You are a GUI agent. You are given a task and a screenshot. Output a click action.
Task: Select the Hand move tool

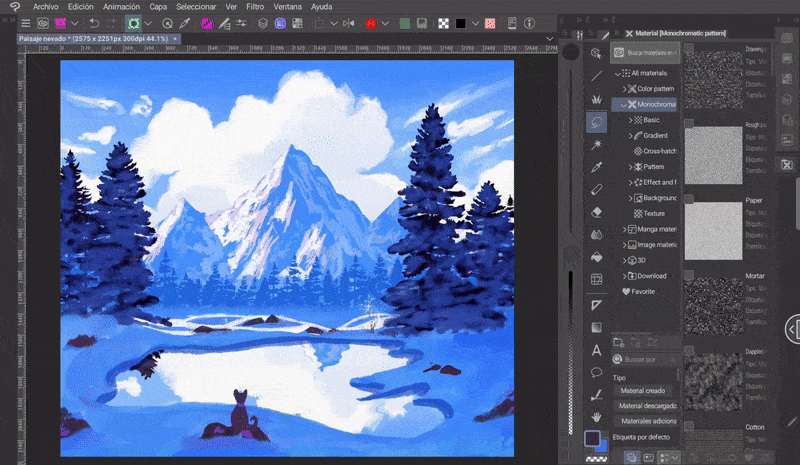596,417
